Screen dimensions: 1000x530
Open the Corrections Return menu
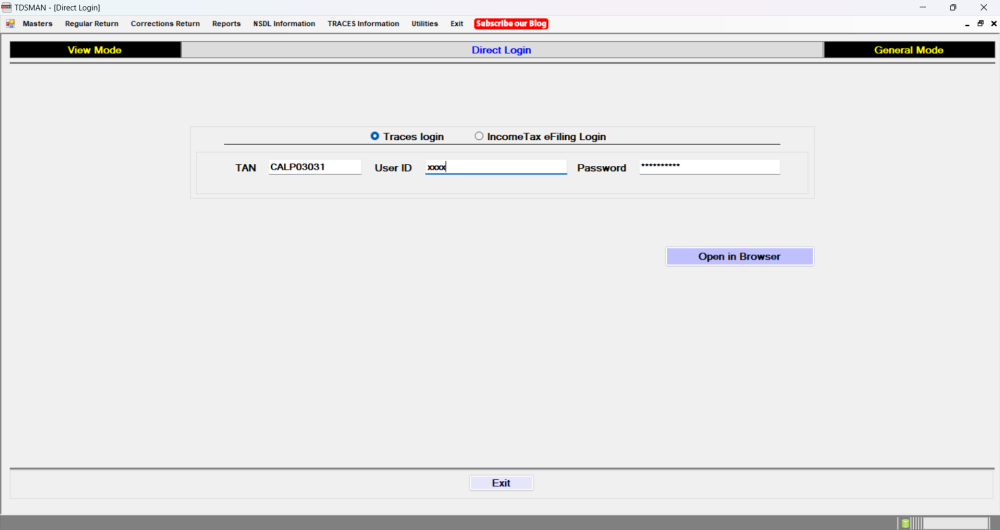[x=165, y=24]
